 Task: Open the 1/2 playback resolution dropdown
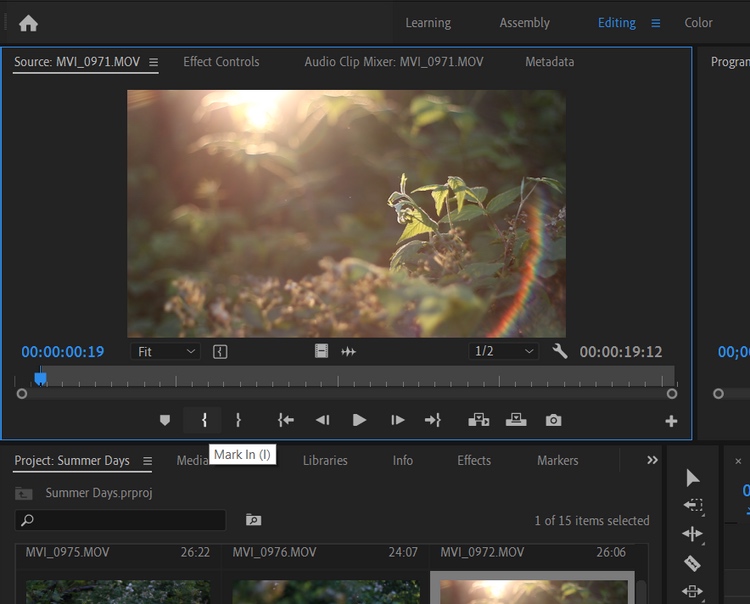[x=505, y=352]
